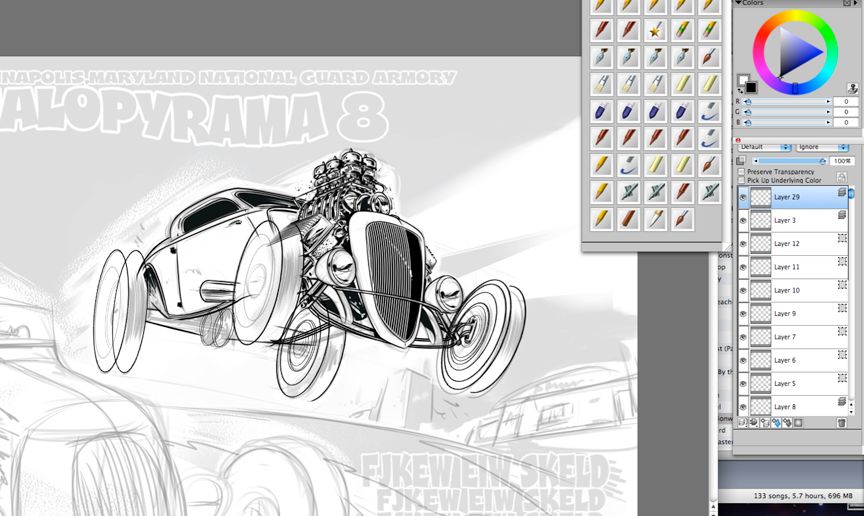864x516 pixels.
Task: Hide Layer 29 using its eye icon
Action: point(743,197)
